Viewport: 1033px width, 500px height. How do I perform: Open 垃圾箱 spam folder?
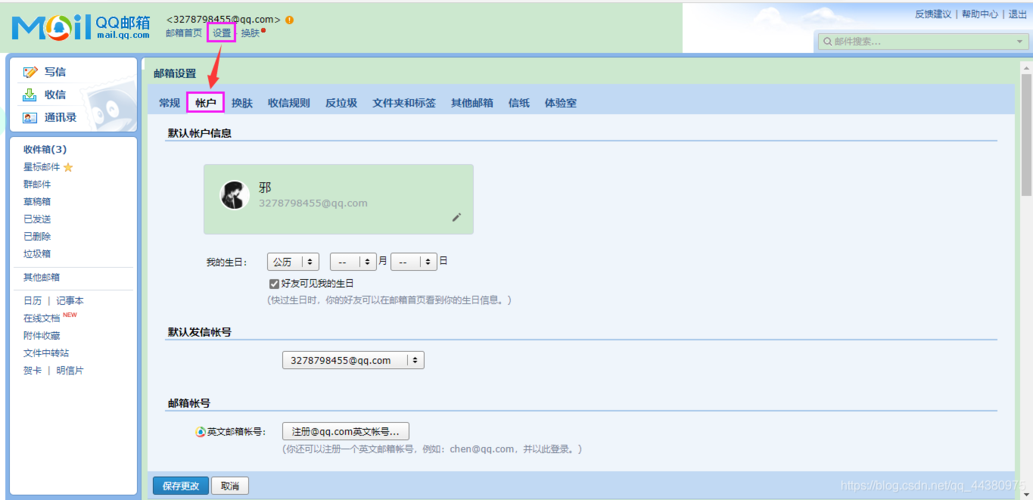[x=37, y=253]
